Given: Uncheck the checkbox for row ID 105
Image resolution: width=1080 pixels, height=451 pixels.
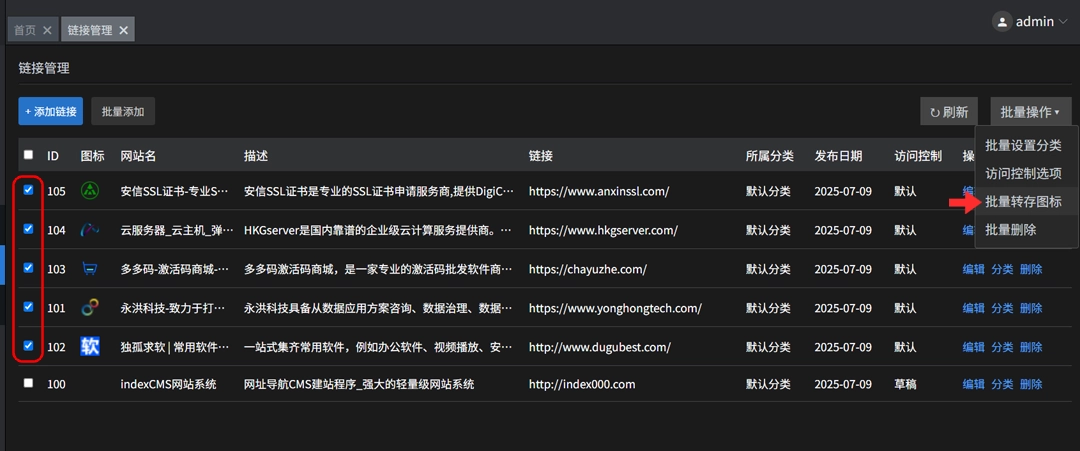Looking at the screenshot, I should tap(28, 190).
